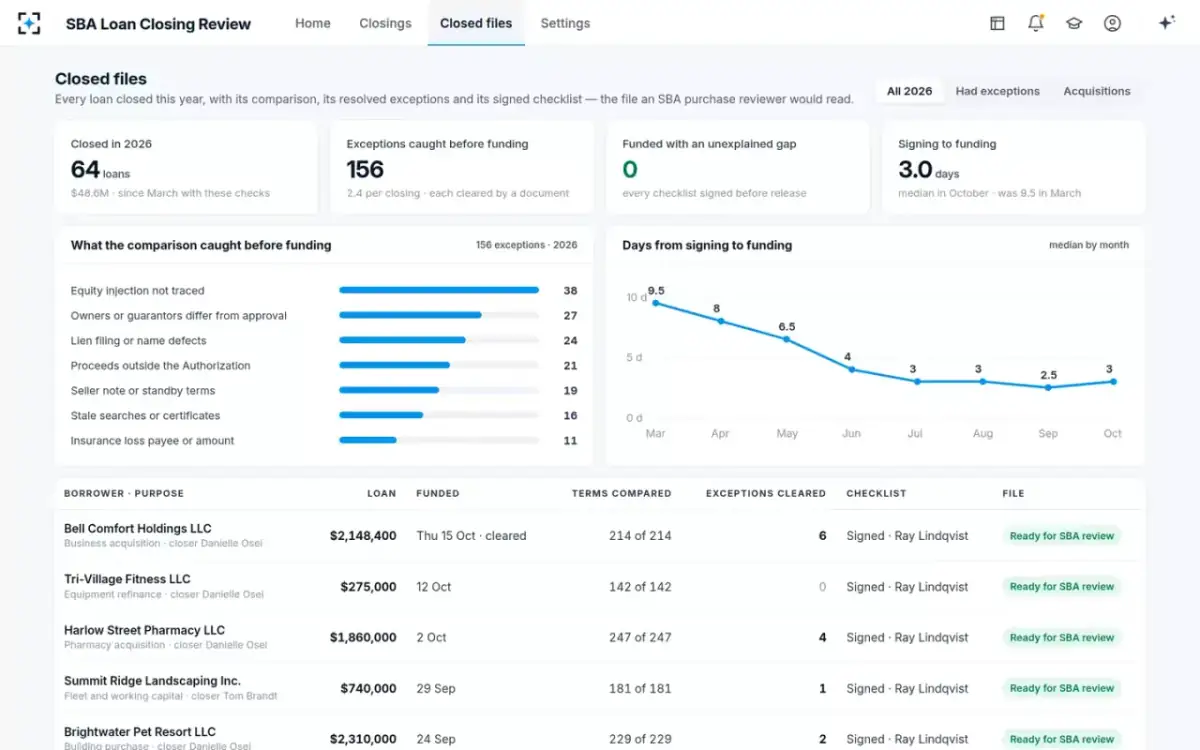Sort by the Loan column header

pos(381,493)
